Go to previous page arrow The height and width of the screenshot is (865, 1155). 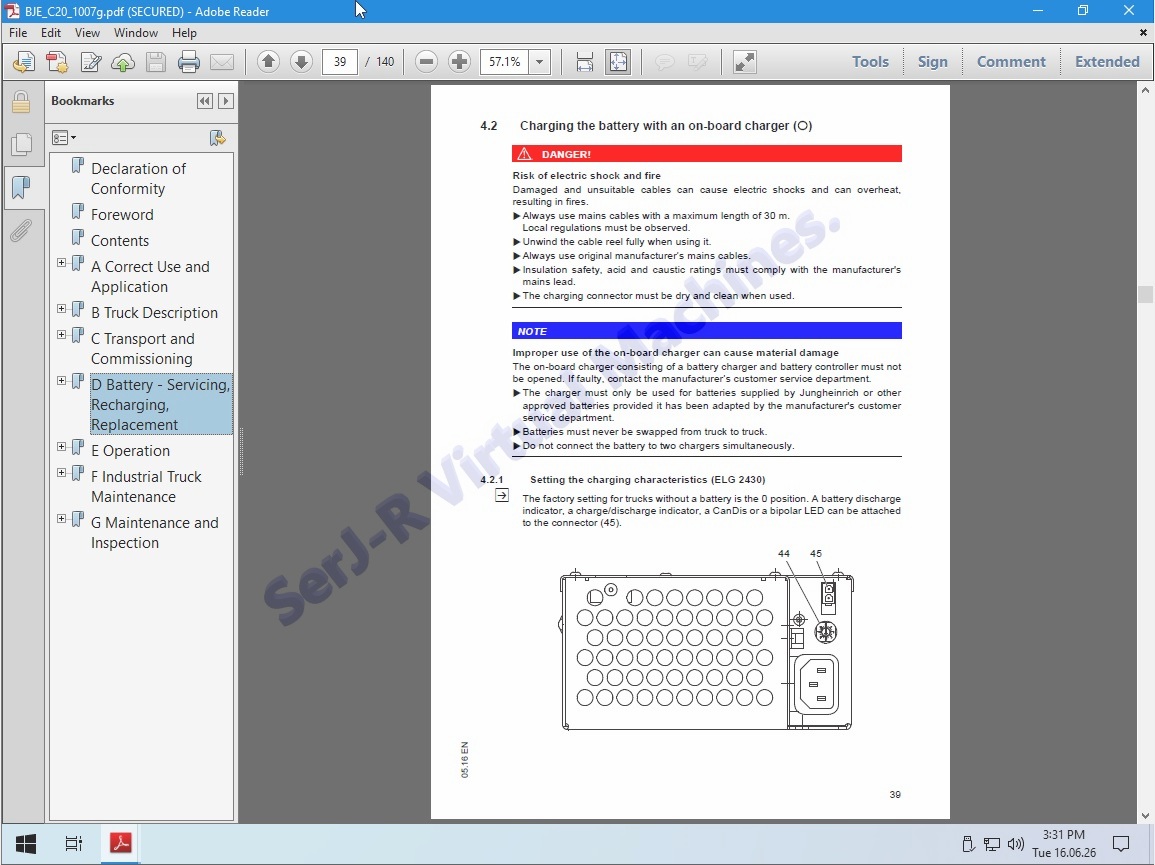click(x=268, y=62)
